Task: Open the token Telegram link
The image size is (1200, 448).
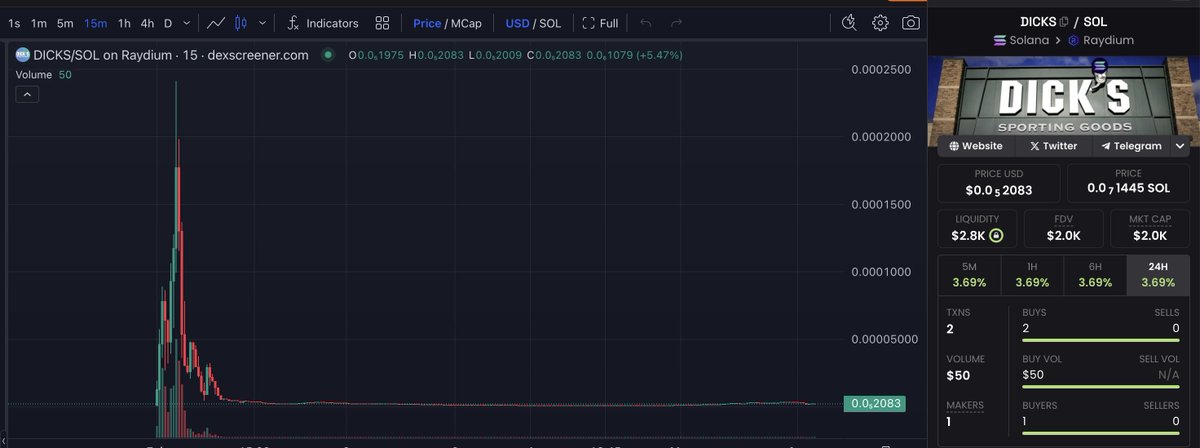Action: 1131,146
